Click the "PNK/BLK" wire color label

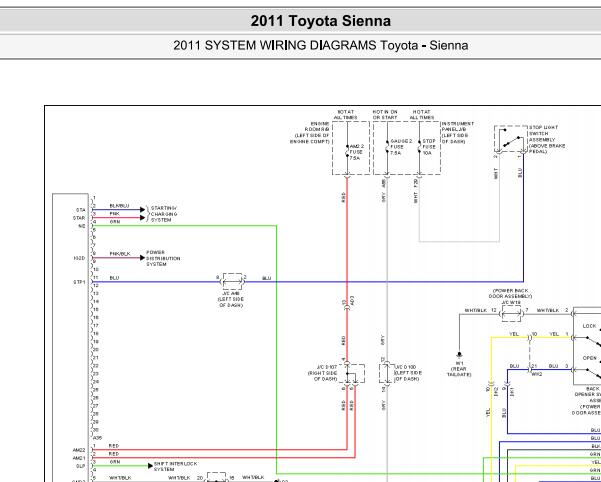coord(120,254)
